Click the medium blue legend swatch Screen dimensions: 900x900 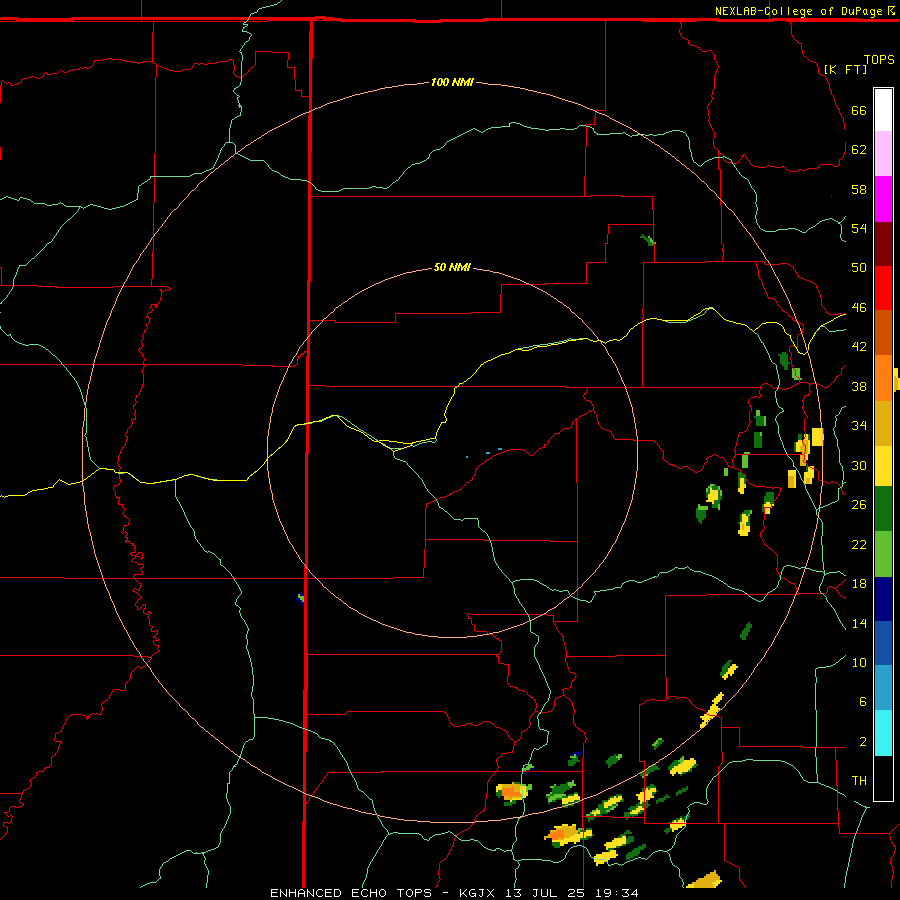(x=883, y=643)
